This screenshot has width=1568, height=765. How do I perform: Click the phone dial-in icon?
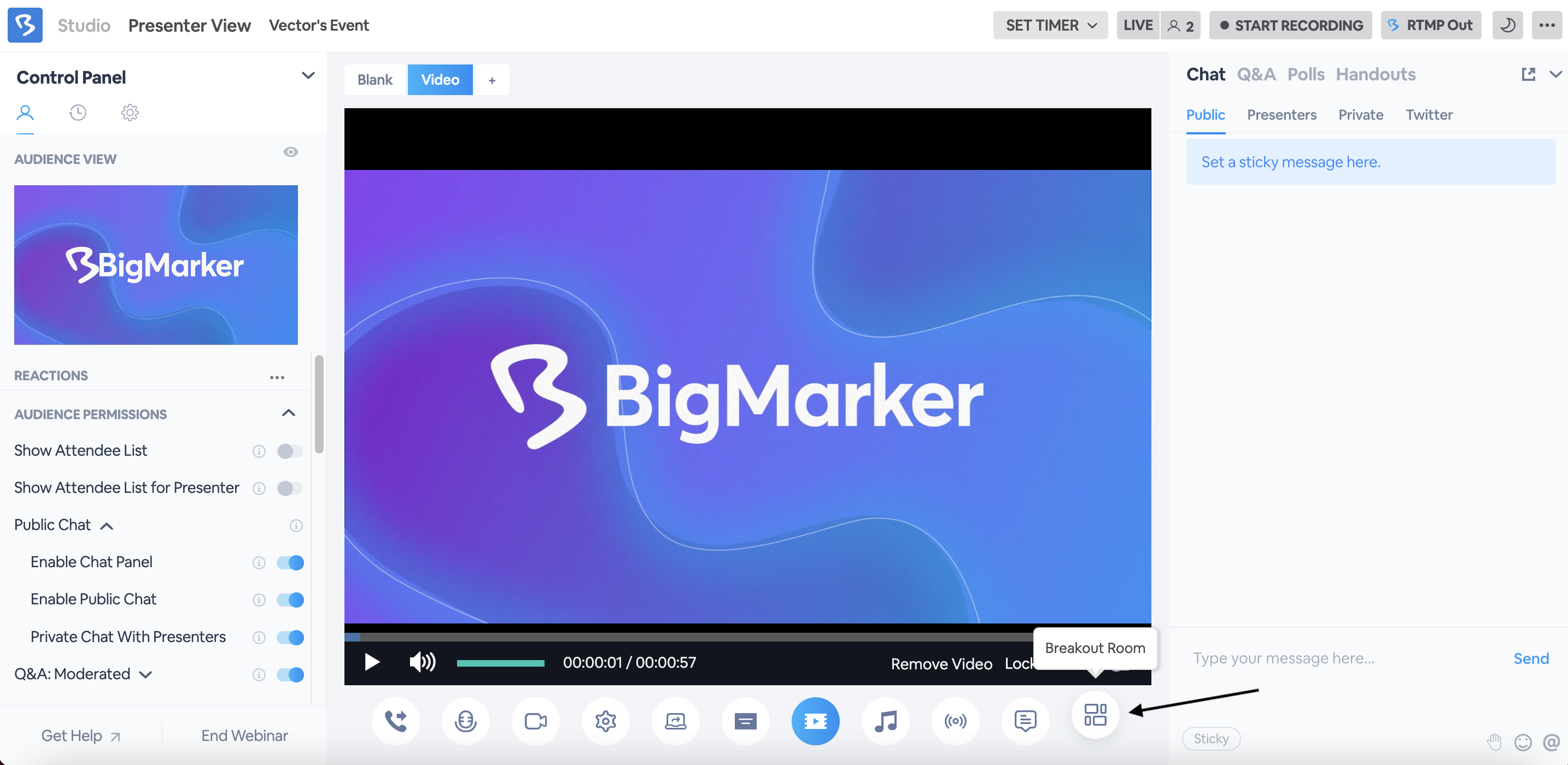(396, 721)
